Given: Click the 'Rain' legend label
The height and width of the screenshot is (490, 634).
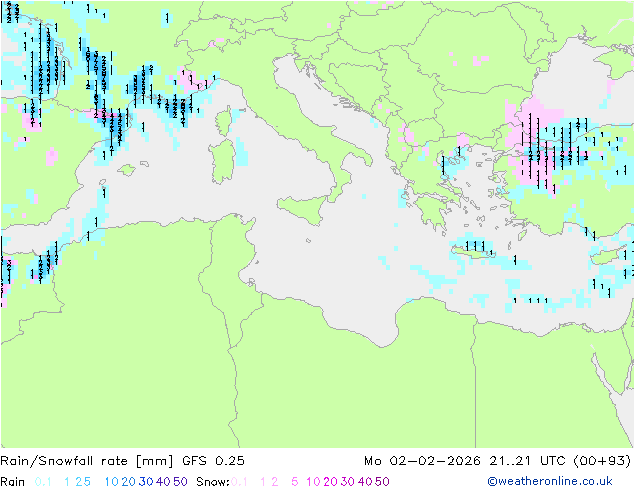Looking at the screenshot, I should coord(13,482).
